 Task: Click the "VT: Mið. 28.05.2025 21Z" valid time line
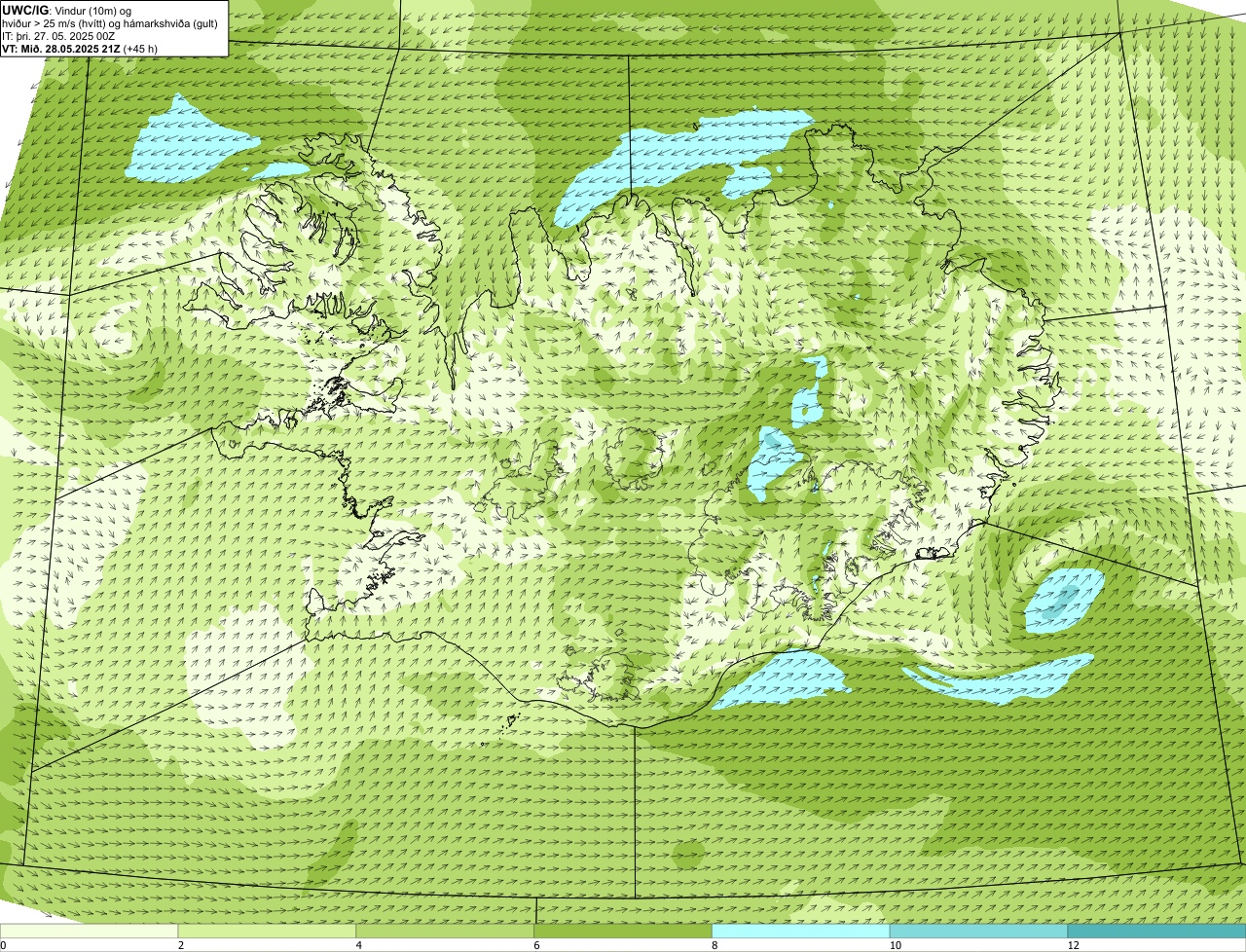point(80,49)
